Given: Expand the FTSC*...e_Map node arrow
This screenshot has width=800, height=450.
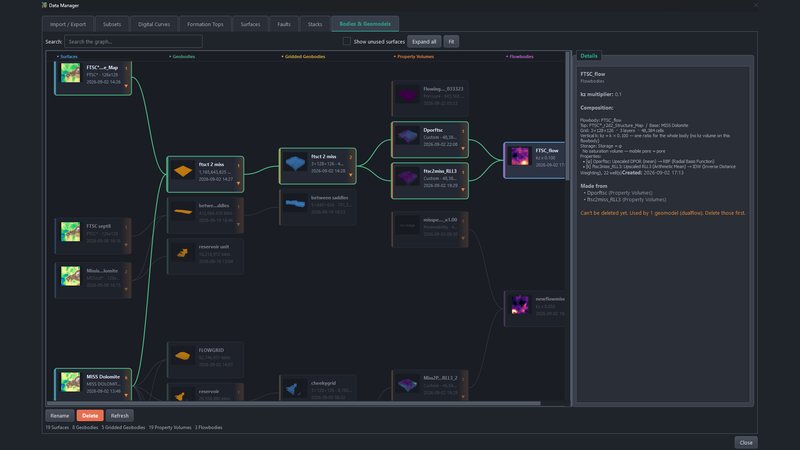Looking at the screenshot, I should click(x=126, y=86).
